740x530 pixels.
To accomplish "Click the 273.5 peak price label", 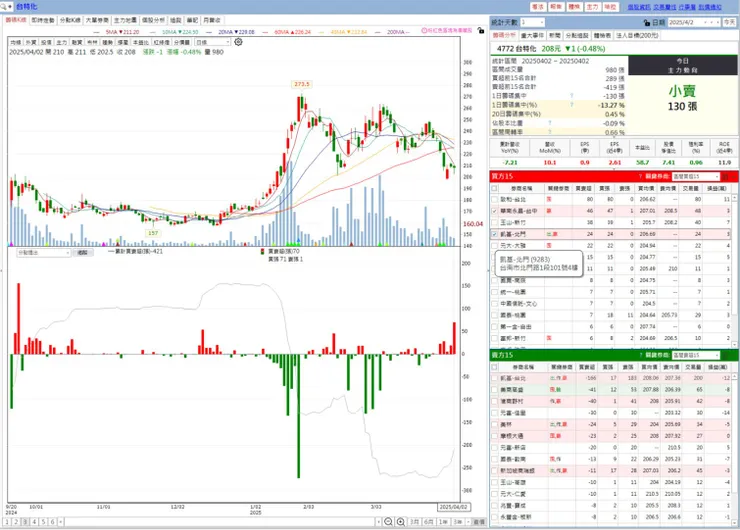I will coord(302,84).
